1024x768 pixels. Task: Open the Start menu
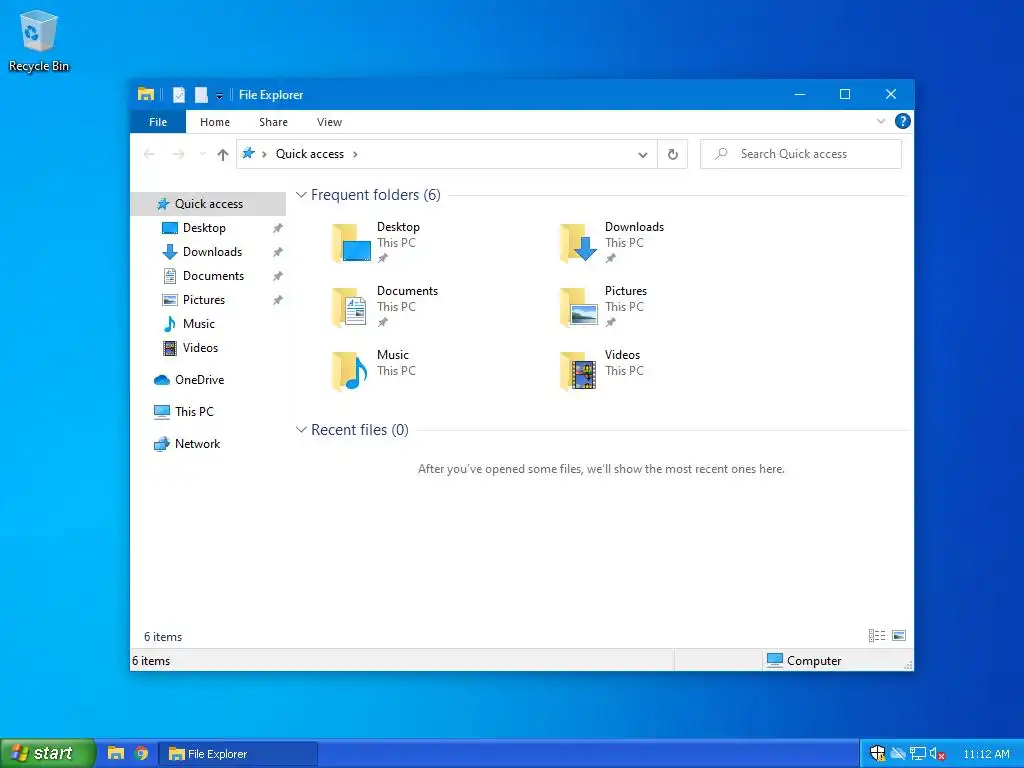47,753
